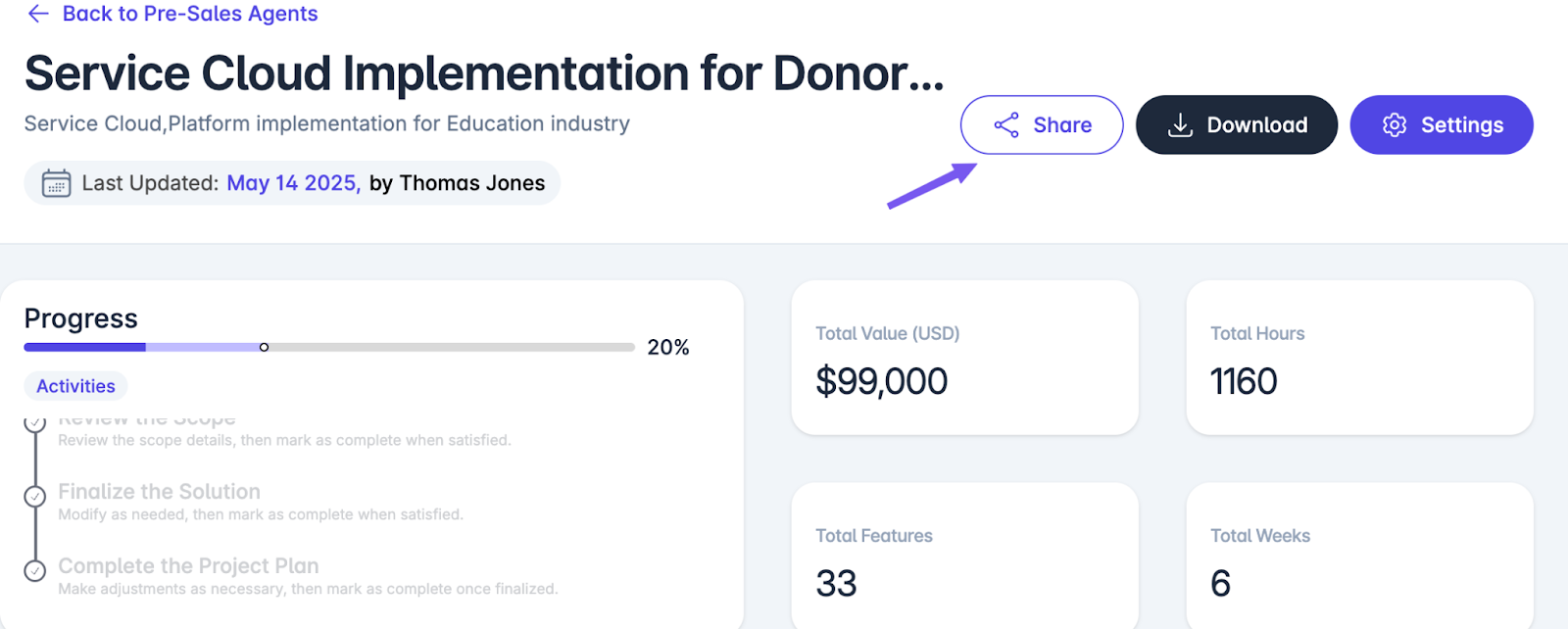This screenshot has height=629, width=1568.
Task: Click the May 14 2025 date
Action: 293,183
